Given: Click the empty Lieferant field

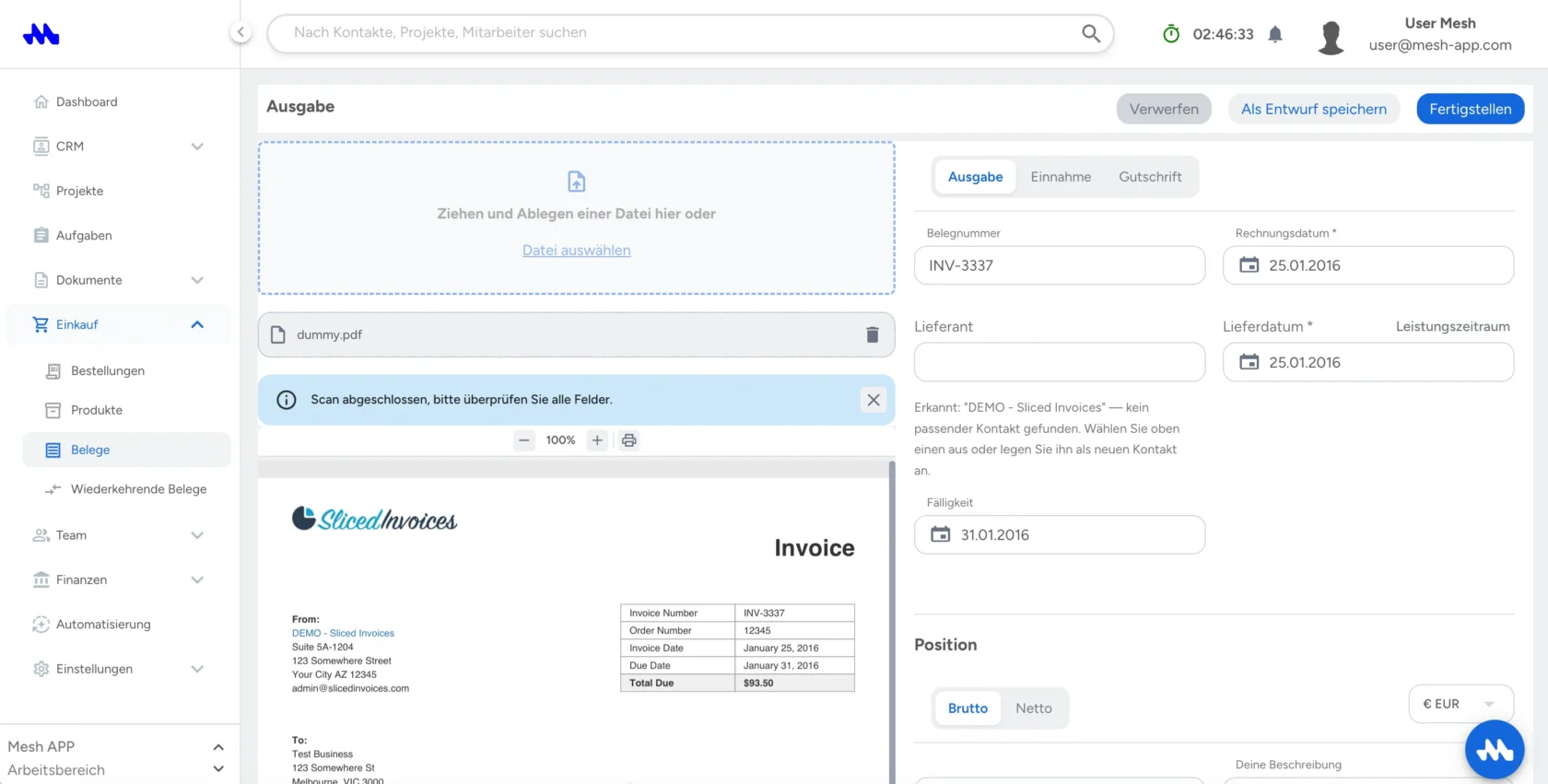Looking at the screenshot, I should click(x=1060, y=362).
